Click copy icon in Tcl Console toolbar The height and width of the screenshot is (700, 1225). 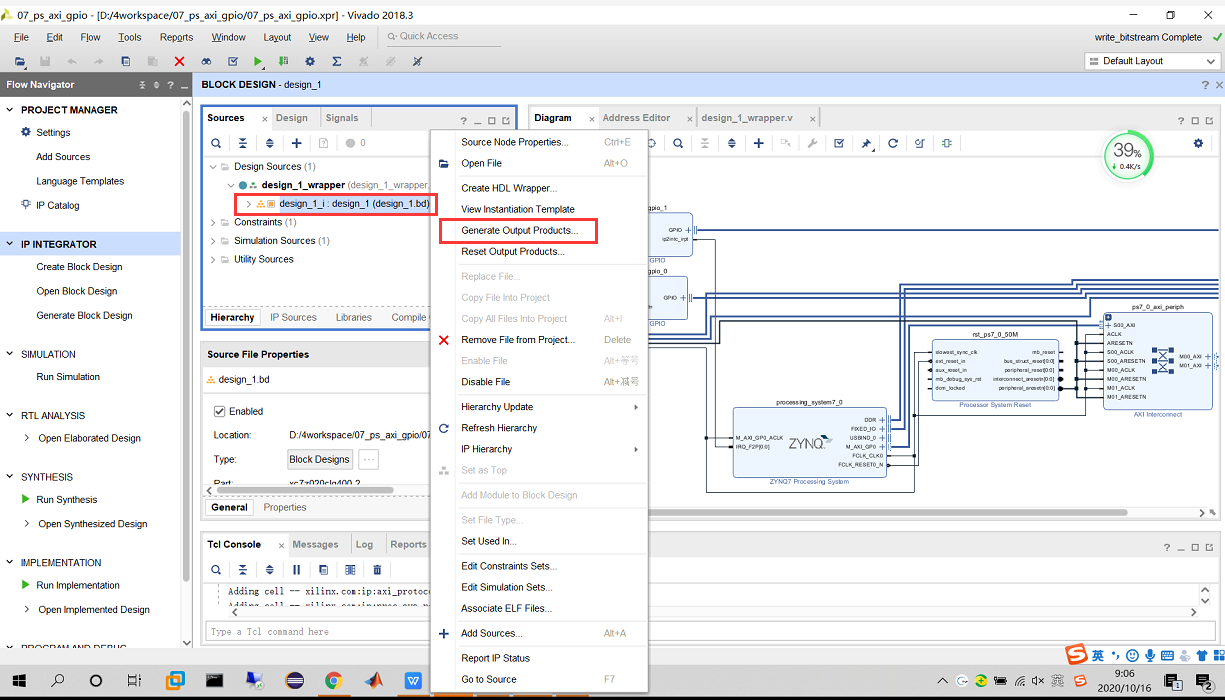pos(323,570)
